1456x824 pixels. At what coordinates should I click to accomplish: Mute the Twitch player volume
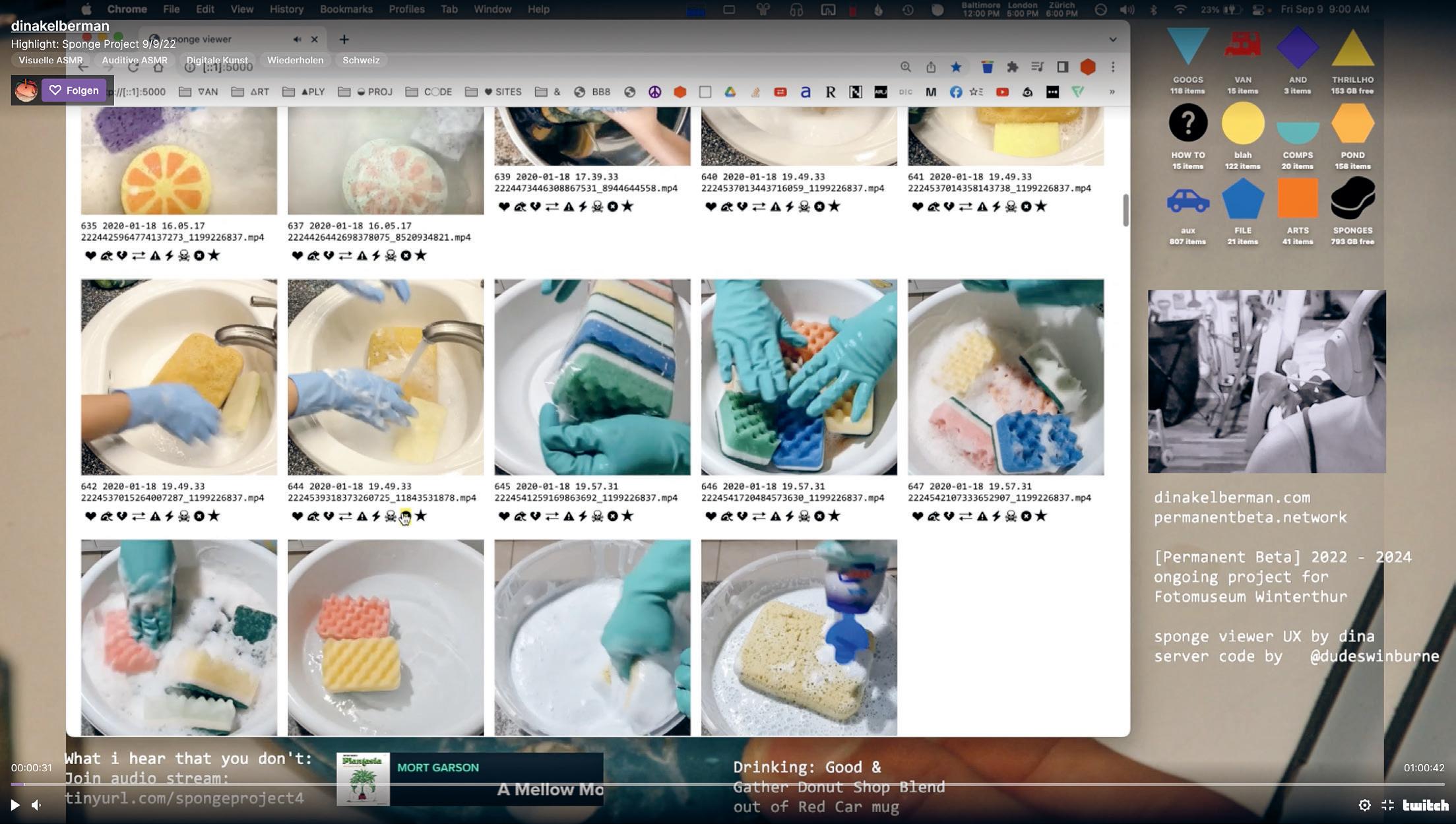tap(37, 805)
